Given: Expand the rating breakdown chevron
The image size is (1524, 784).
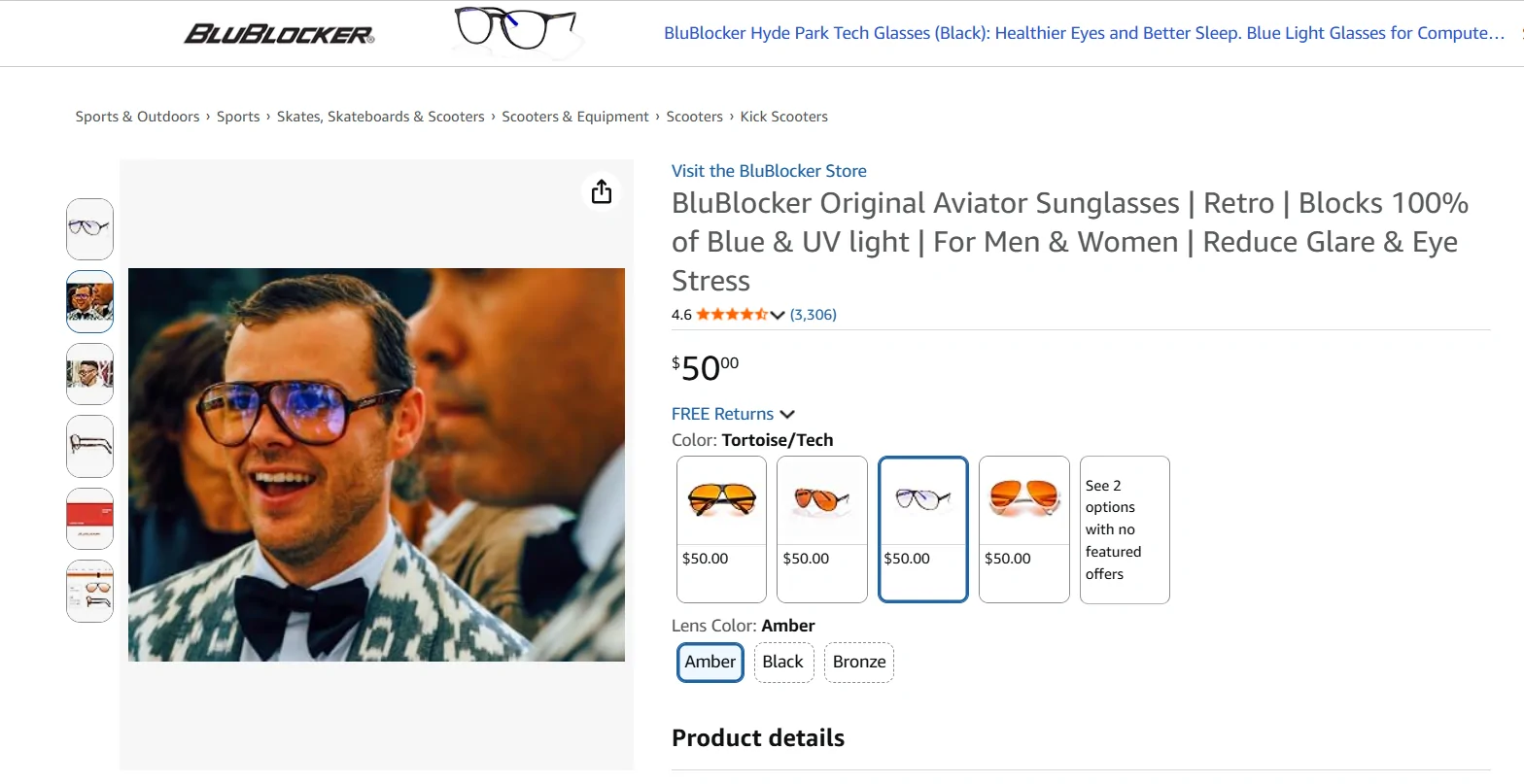Looking at the screenshot, I should pyautogui.click(x=778, y=315).
